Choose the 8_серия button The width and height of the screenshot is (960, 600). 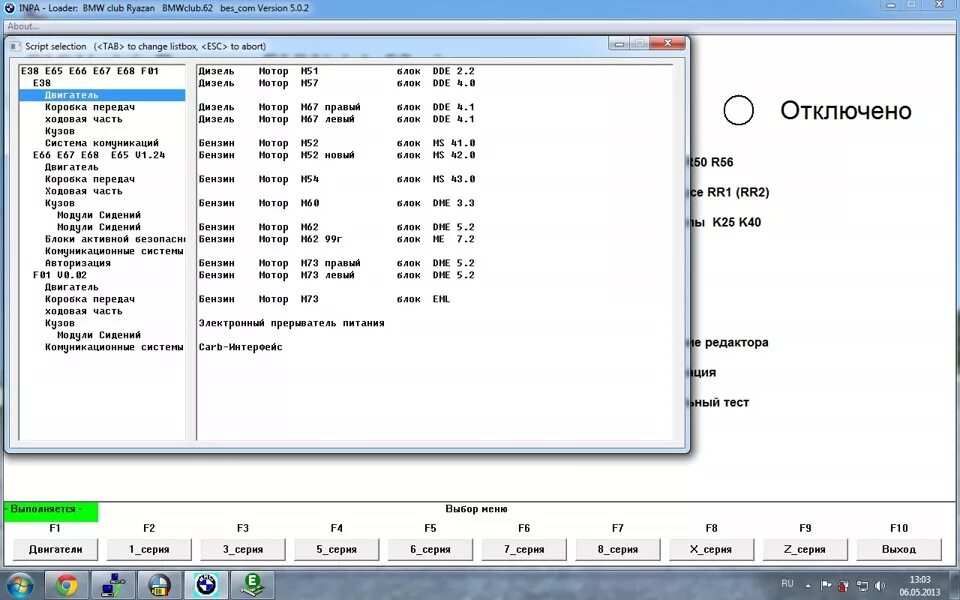tap(617, 549)
